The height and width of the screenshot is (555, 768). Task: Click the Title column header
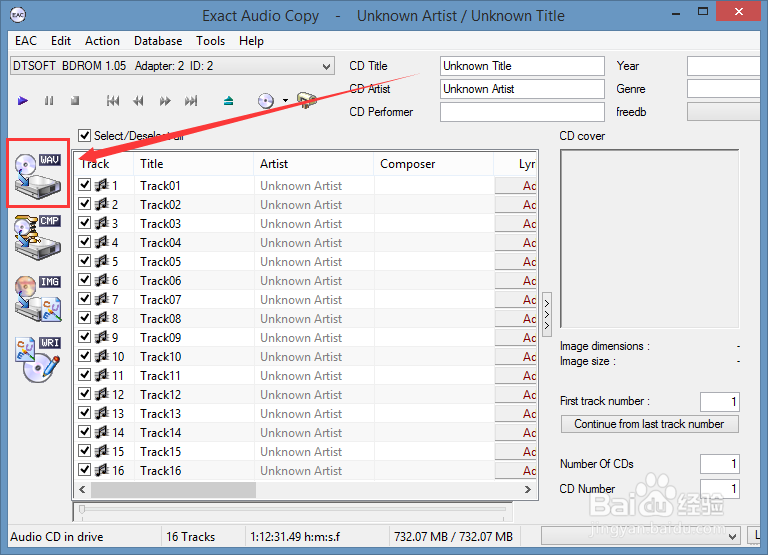(x=193, y=164)
